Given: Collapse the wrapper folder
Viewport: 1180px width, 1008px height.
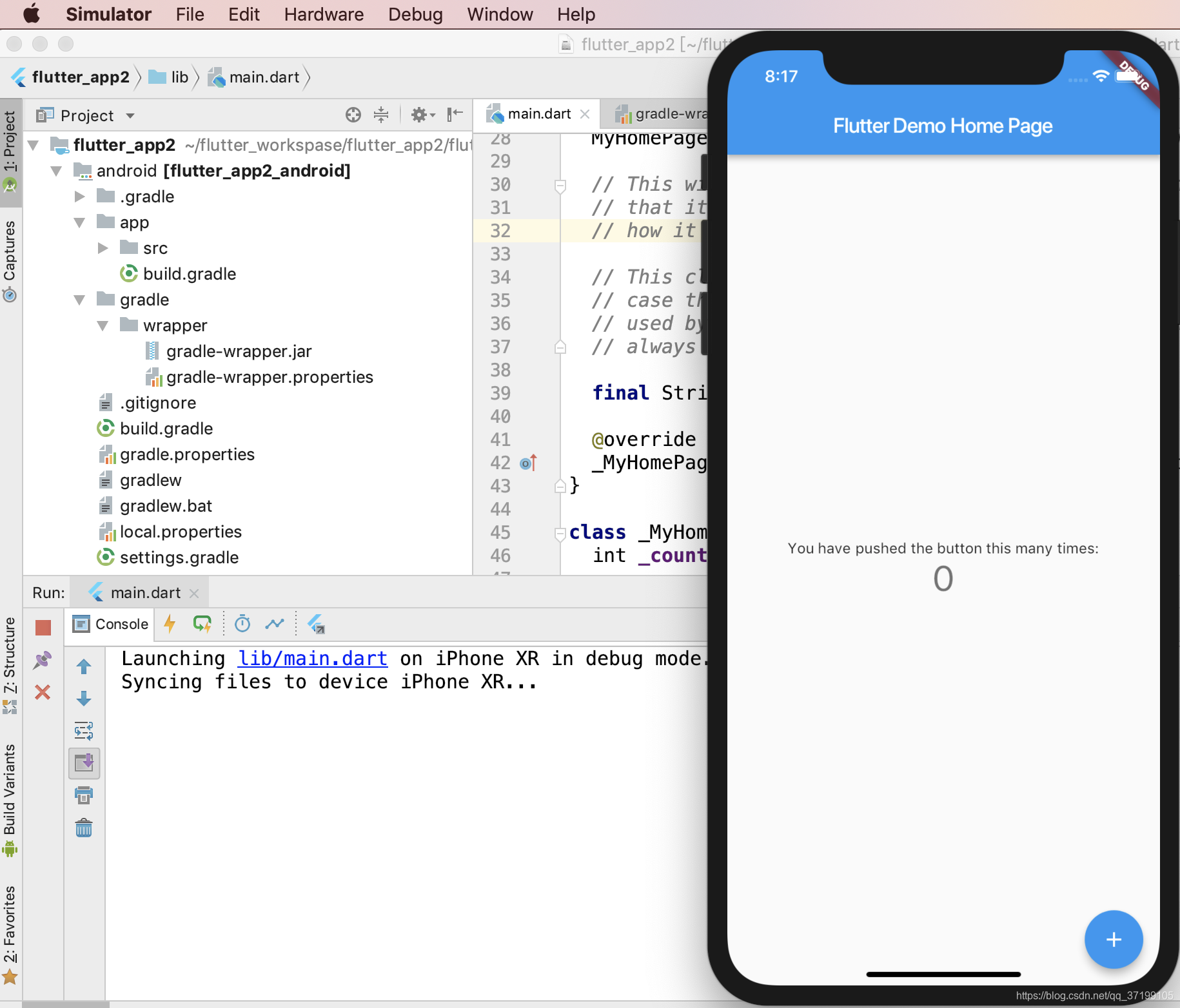Looking at the screenshot, I should tap(103, 325).
